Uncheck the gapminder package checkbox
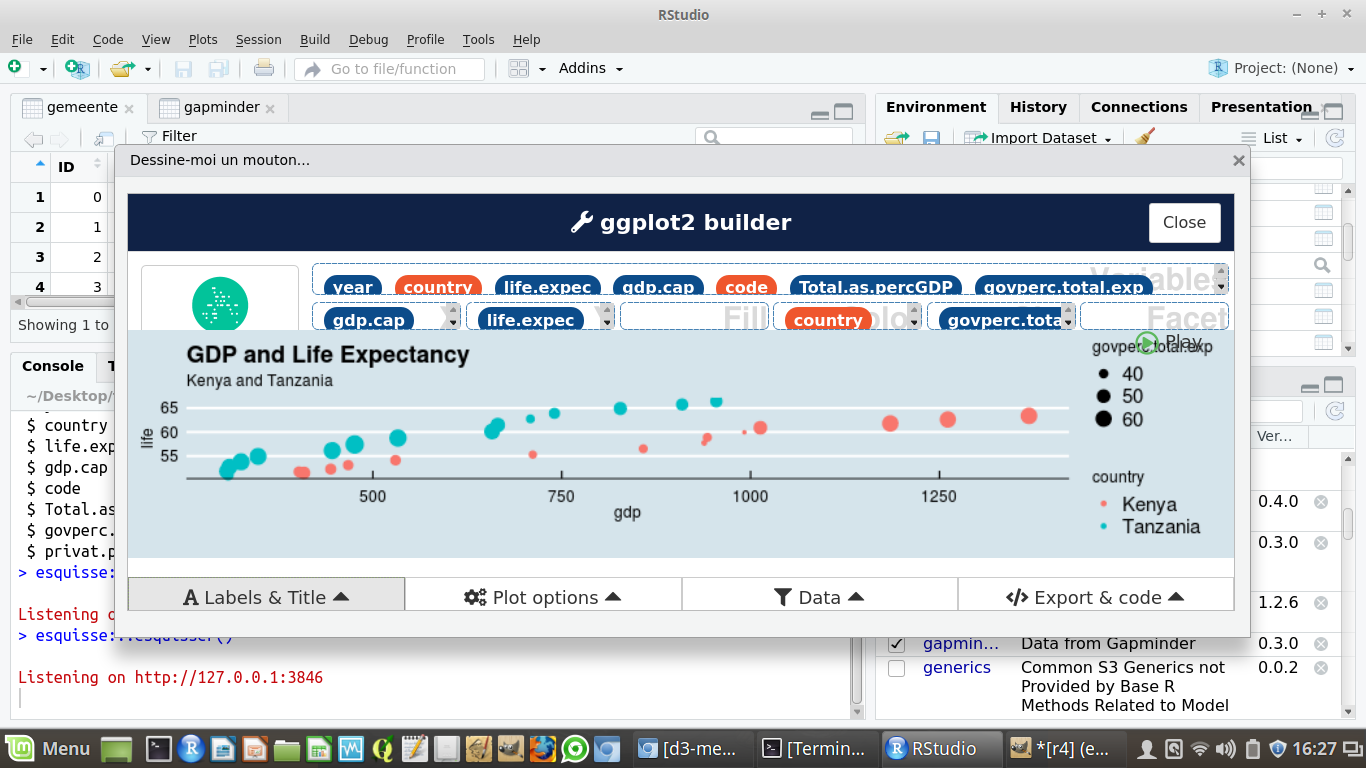The width and height of the screenshot is (1366, 768). 896,644
